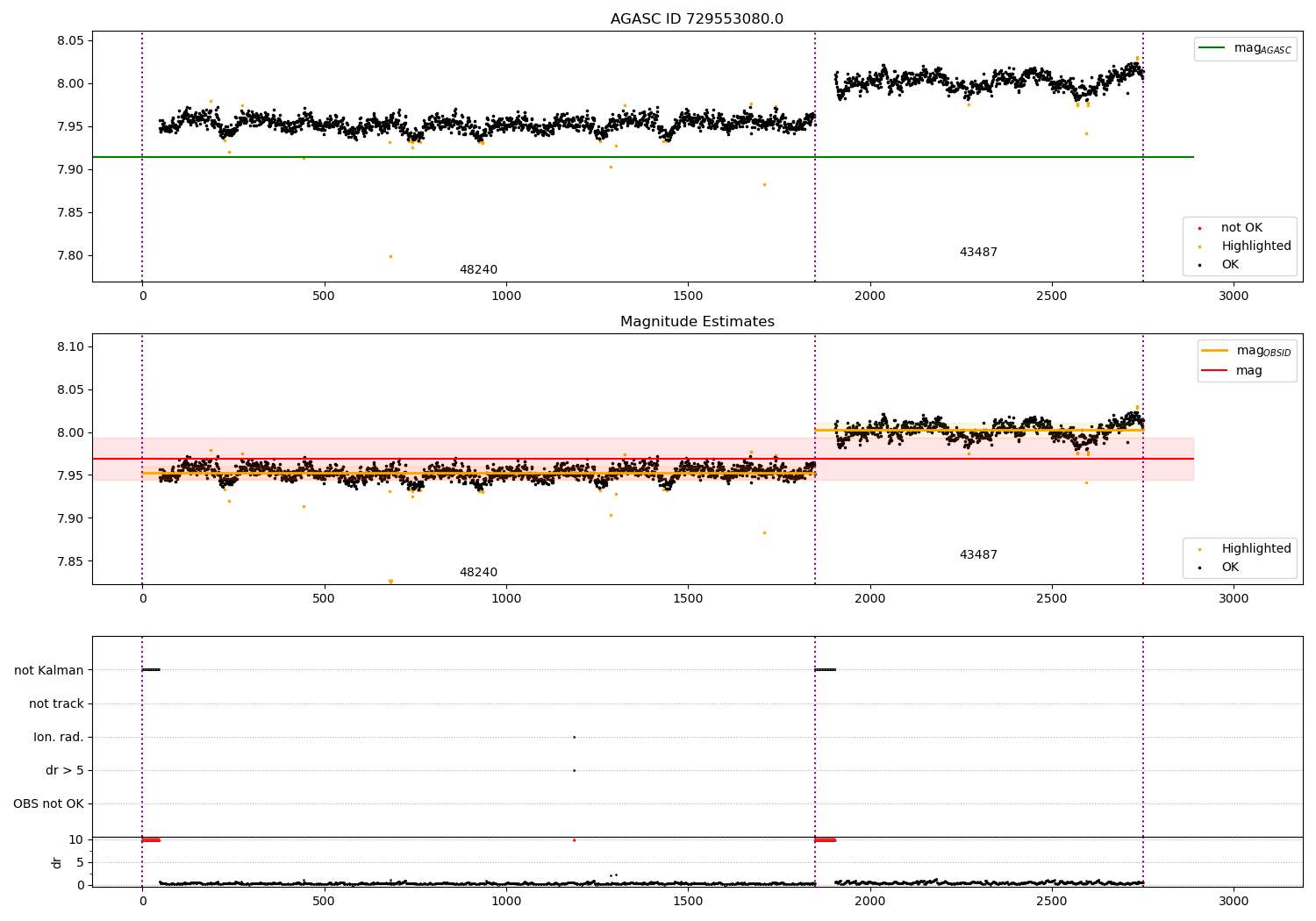Click the 7.85 tick label on middle plot
This screenshot has width=1316, height=921.
[70, 562]
